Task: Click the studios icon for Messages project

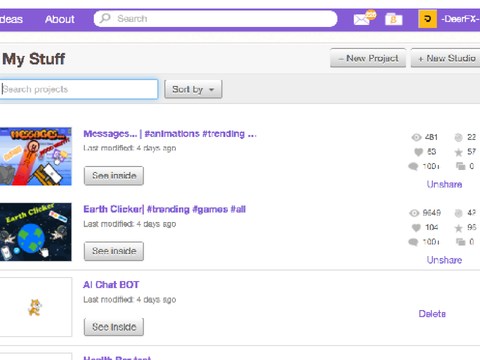Action: pyautogui.click(x=461, y=166)
